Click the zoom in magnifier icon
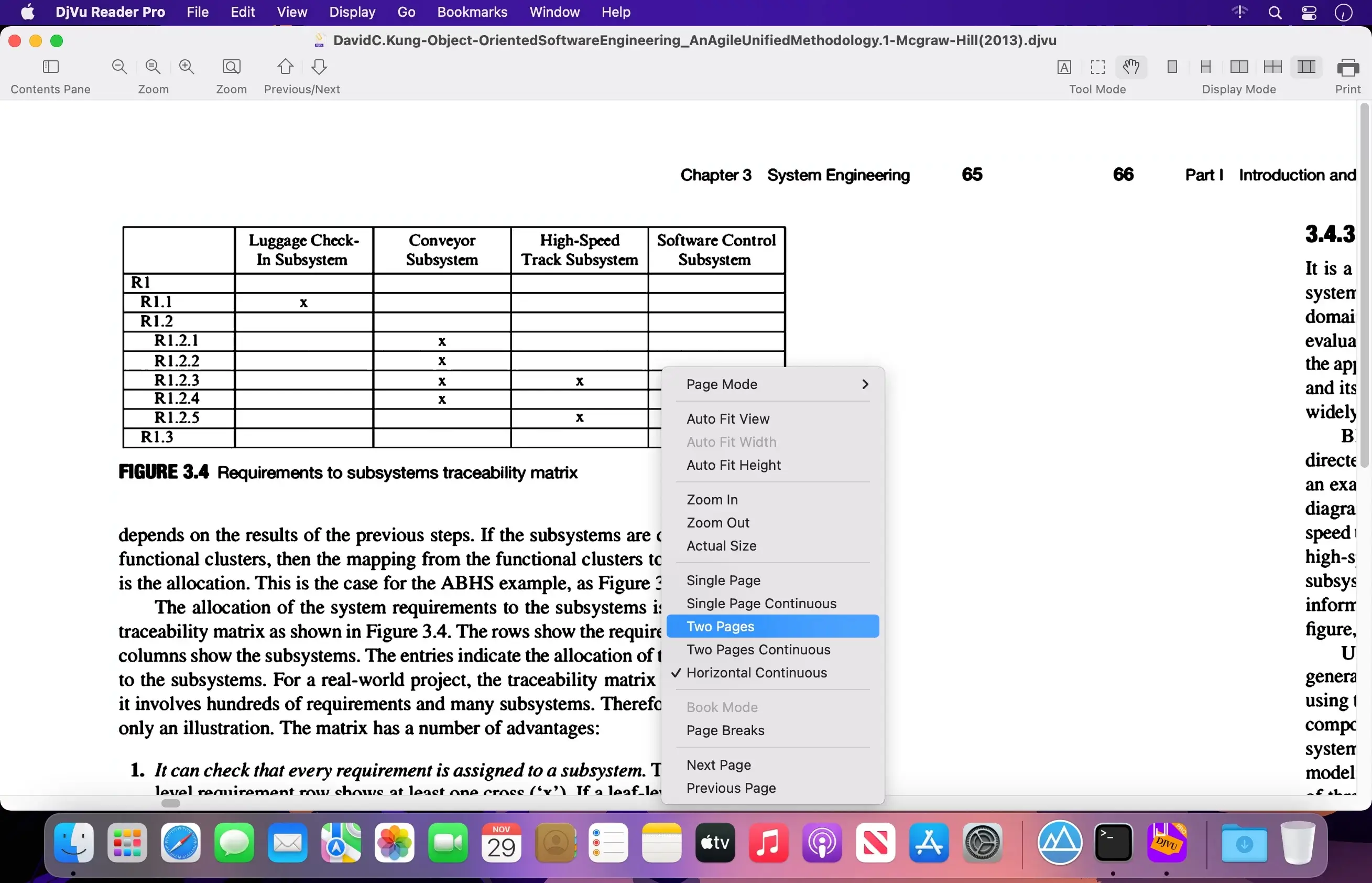 (x=187, y=67)
